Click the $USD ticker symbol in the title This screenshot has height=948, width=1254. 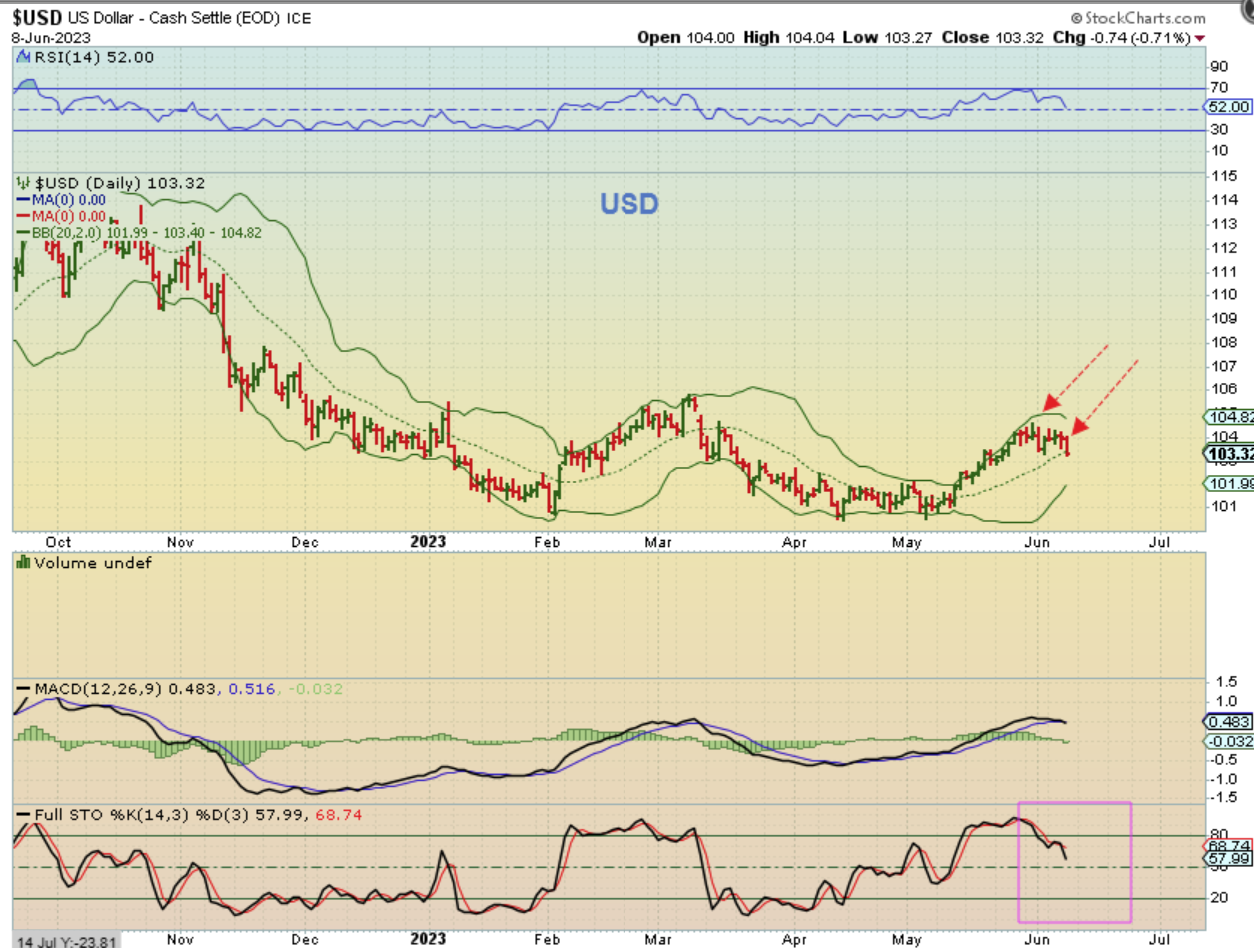[x=36, y=18]
